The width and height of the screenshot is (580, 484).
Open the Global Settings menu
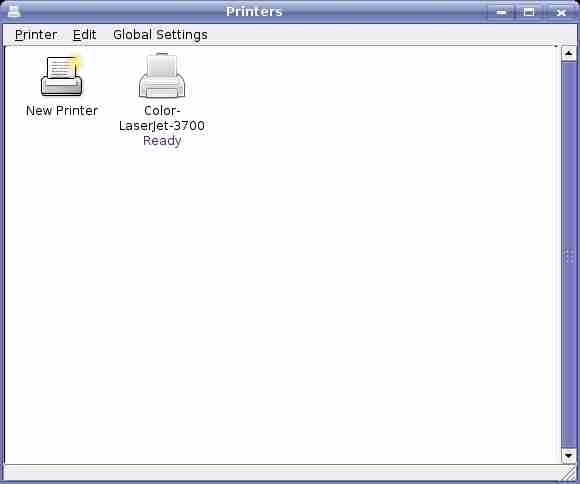click(160, 35)
